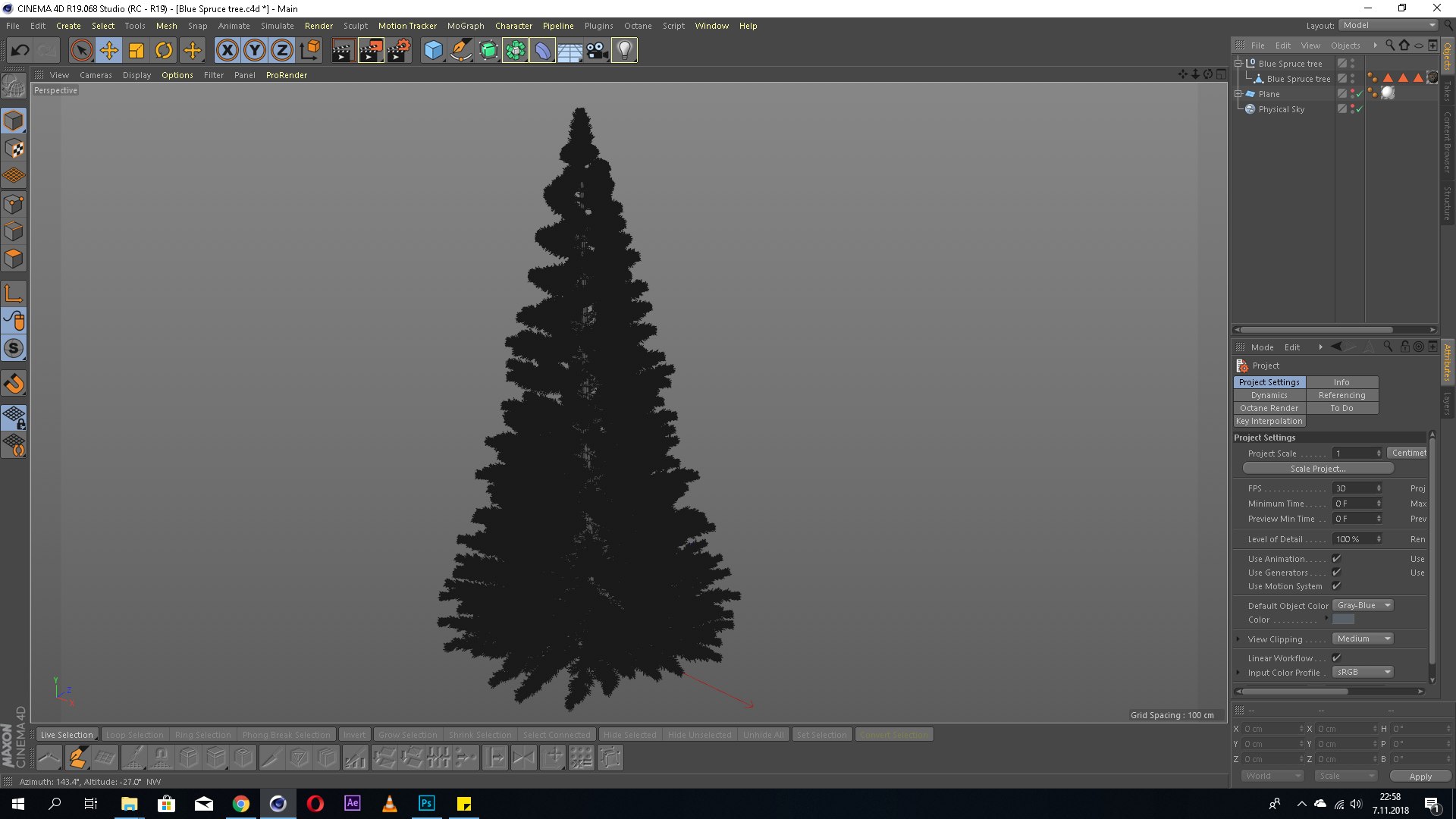
Task: Open the Simulate menu
Action: click(278, 26)
